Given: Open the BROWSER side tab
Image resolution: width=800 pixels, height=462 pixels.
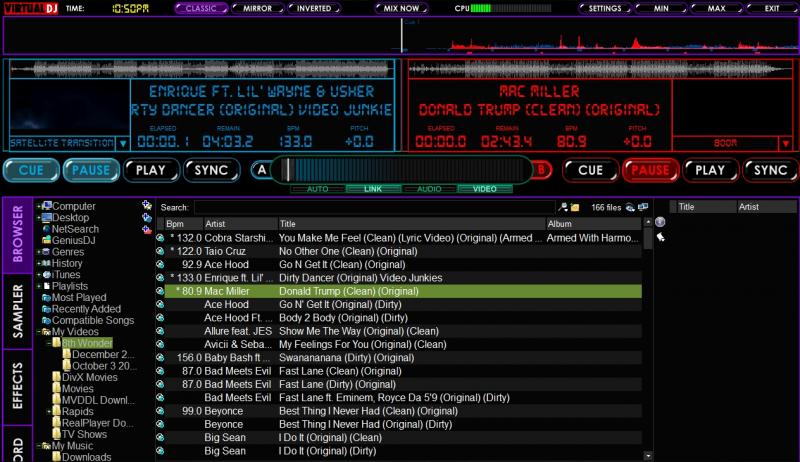Looking at the screenshot, I should click(x=17, y=235).
